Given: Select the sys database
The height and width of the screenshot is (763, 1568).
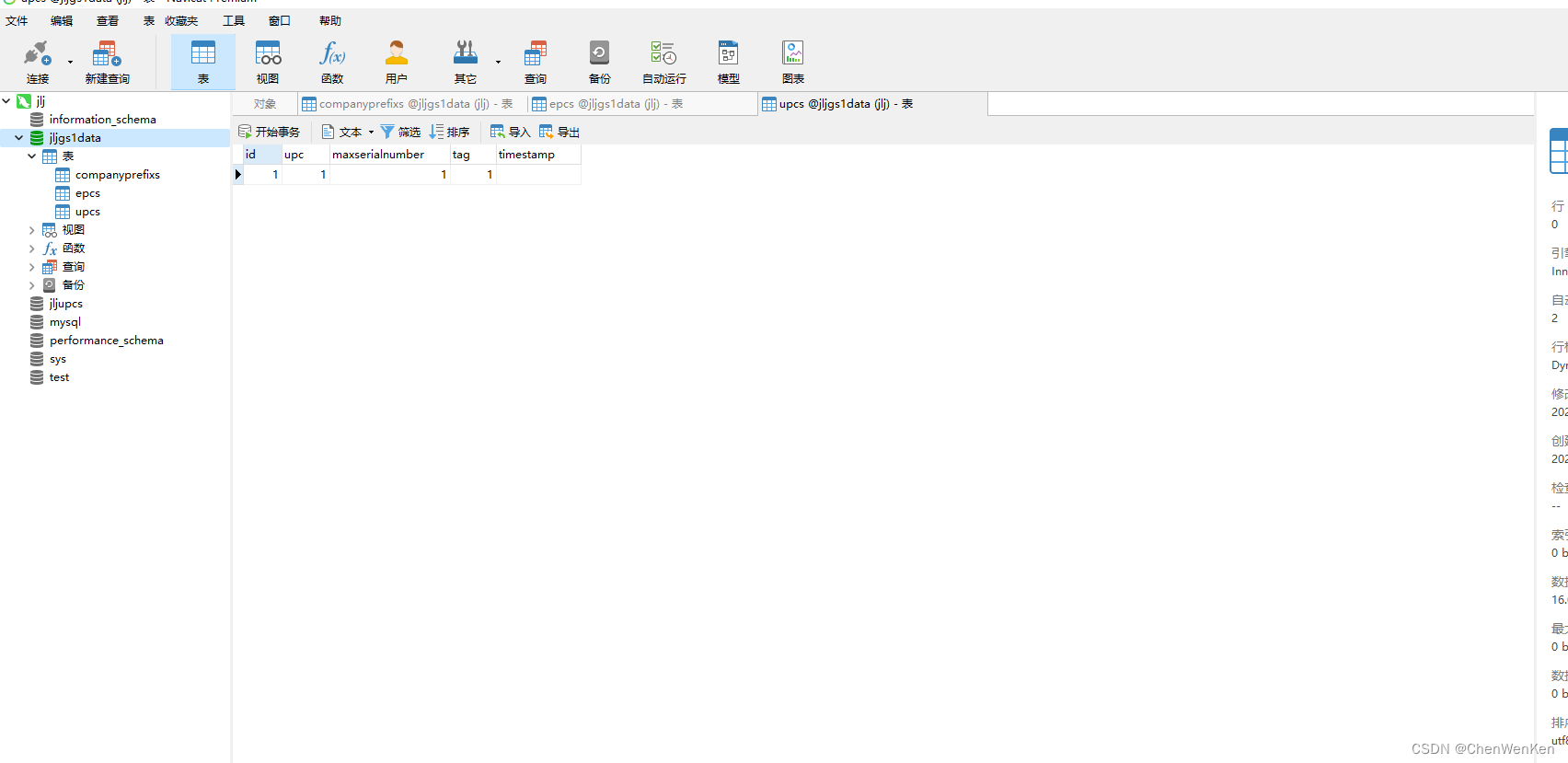Looking at the screenshot, I should pyautogui.click(x=57, y=359).
